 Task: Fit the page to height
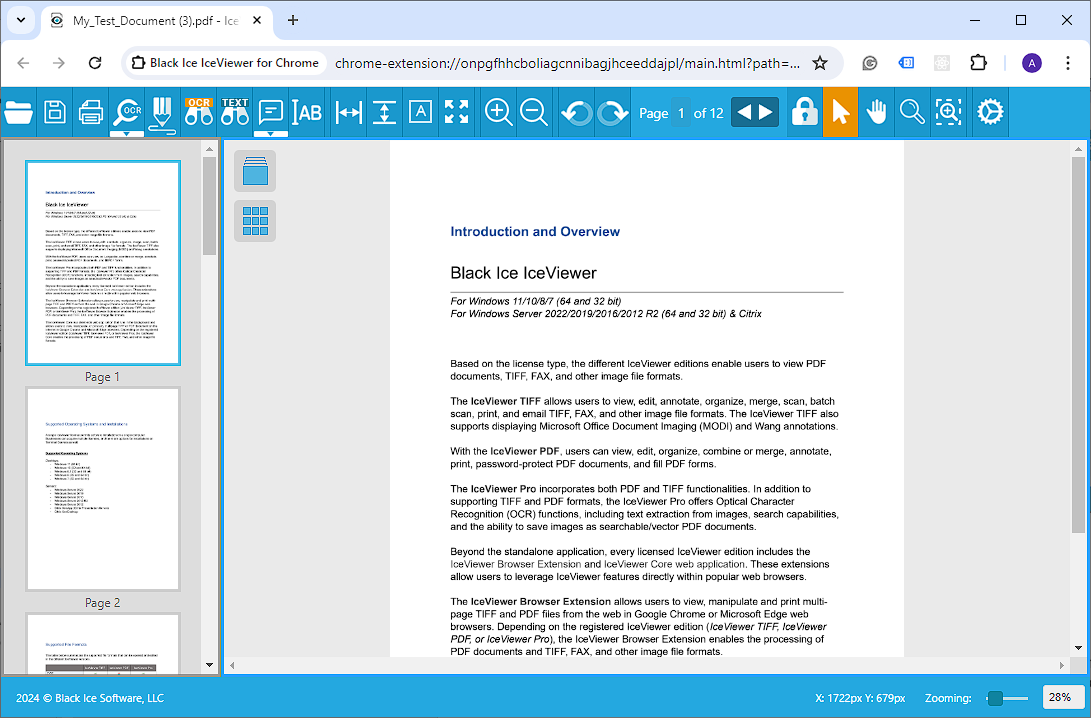[x=384, y=112]
